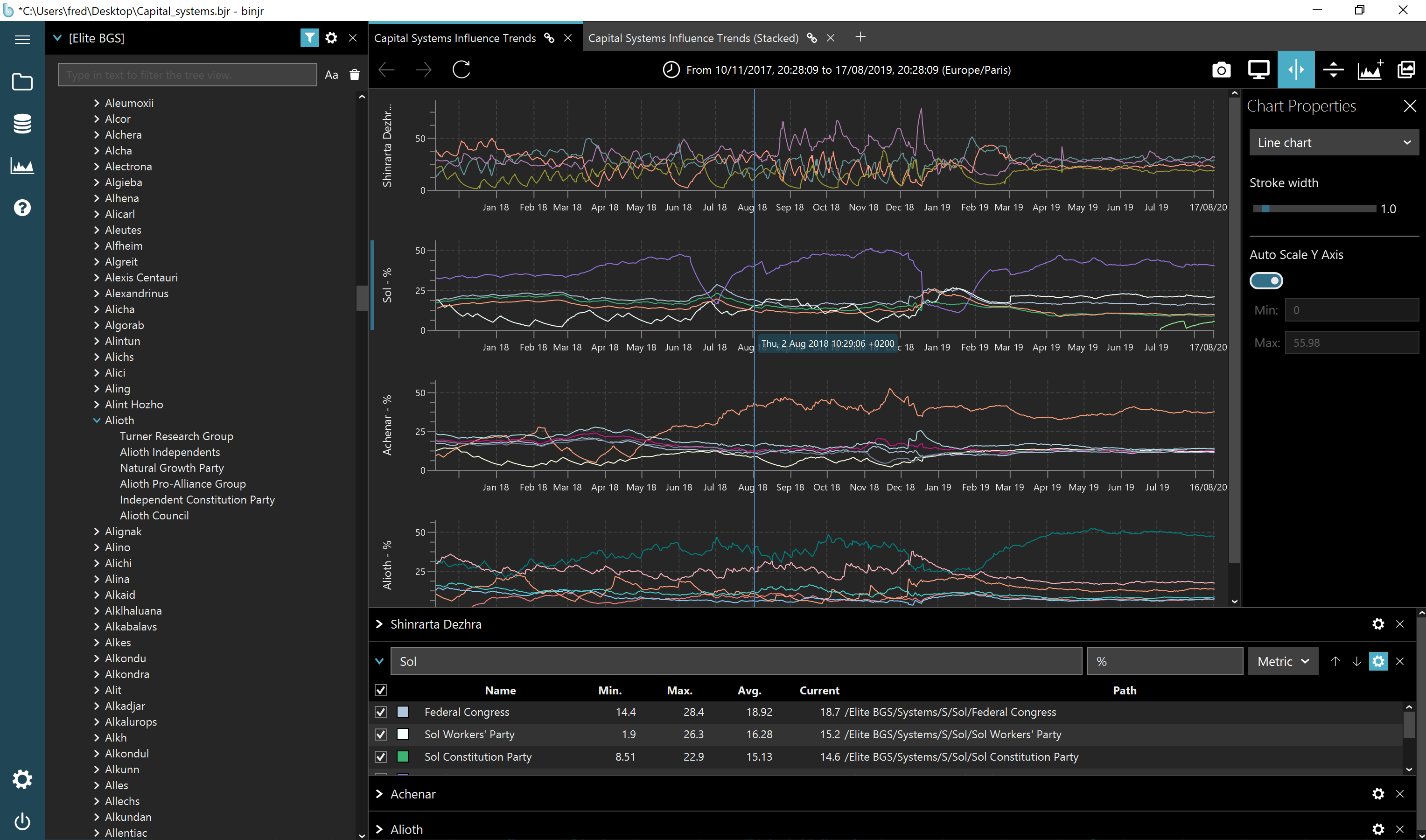This screenshot has height=840, width=1426.
Task: Expand the Shinrarta Dezhra chart section
Action: (x=379, y=624)
